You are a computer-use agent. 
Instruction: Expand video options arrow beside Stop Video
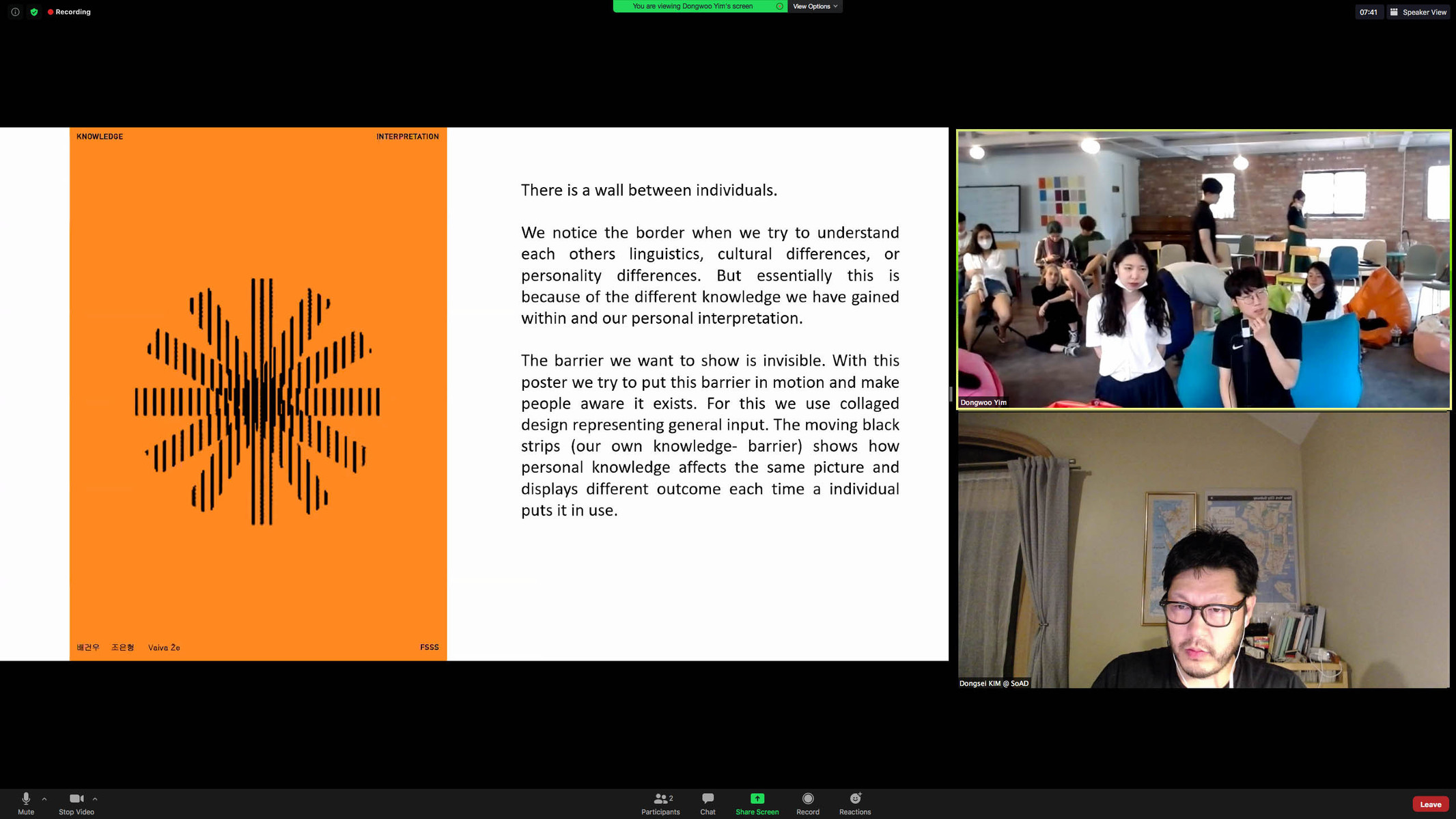(95, 799)
